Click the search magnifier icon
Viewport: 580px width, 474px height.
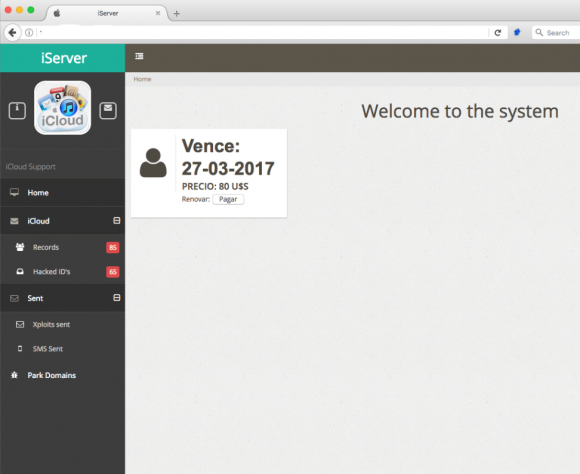click(x=539, y=33)
